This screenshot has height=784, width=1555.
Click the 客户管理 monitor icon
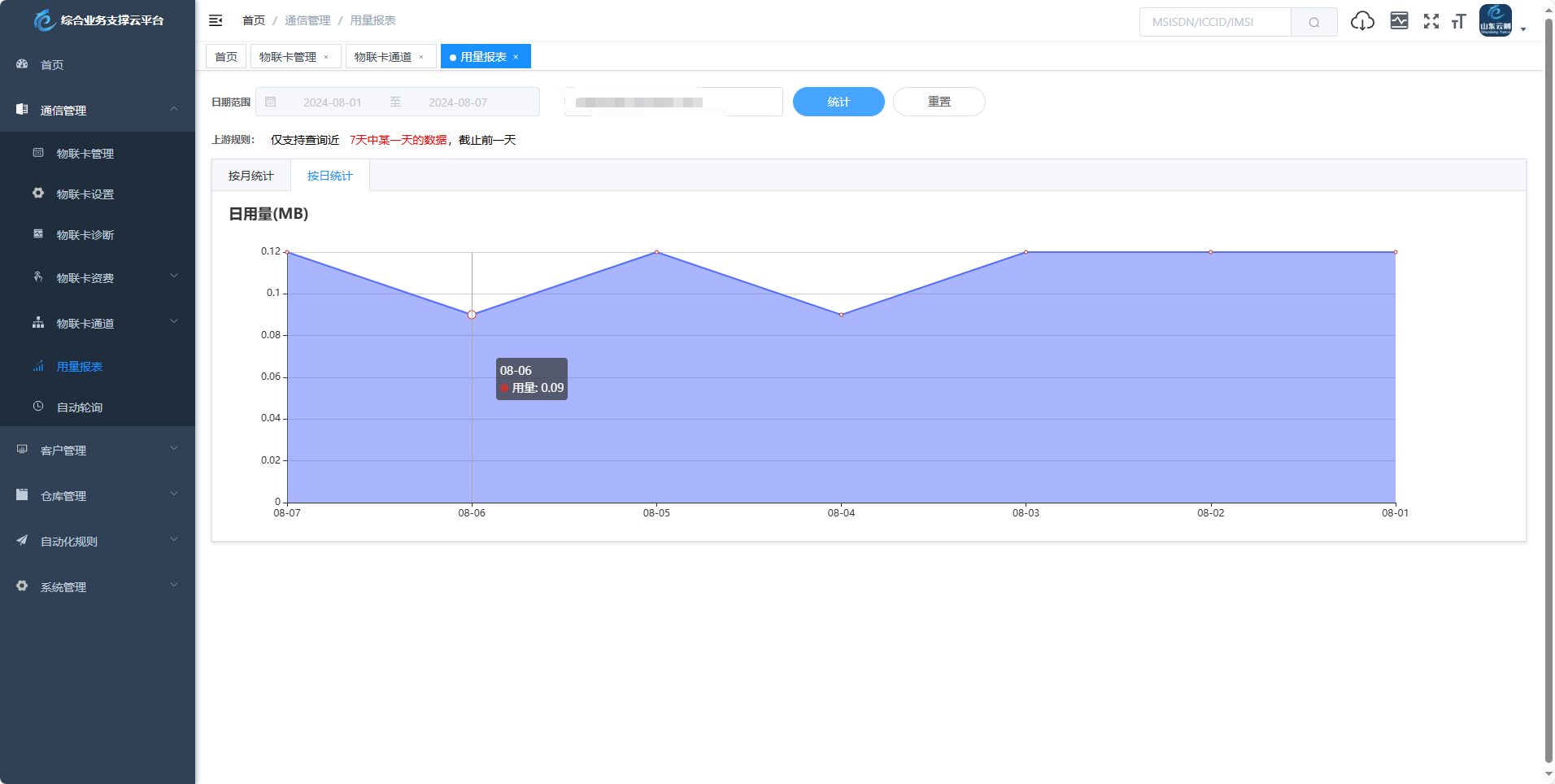[x=22, y=450]
